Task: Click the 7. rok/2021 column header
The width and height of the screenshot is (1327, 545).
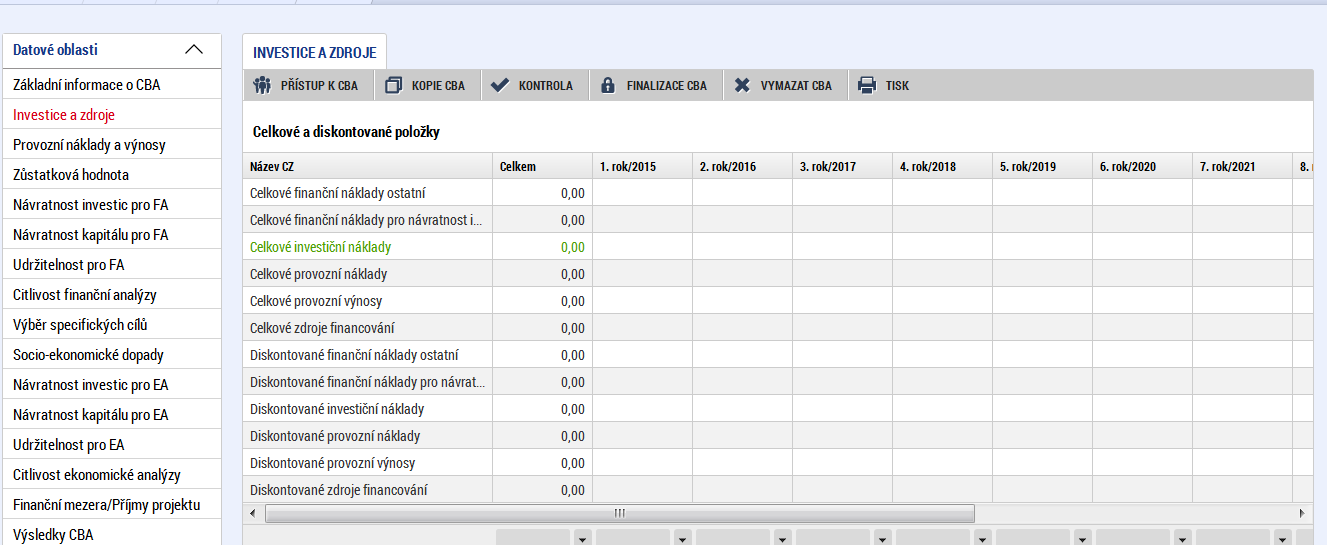Action: (x=1242, y=166)
